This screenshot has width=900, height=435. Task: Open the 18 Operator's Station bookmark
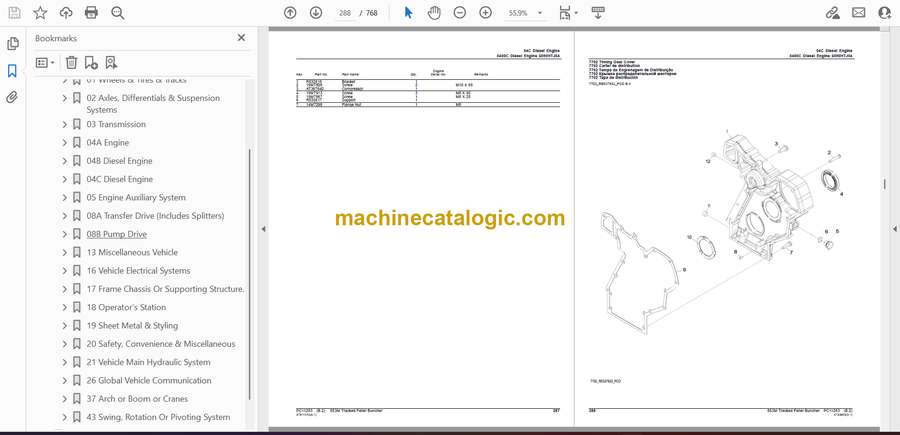point(126,307)
